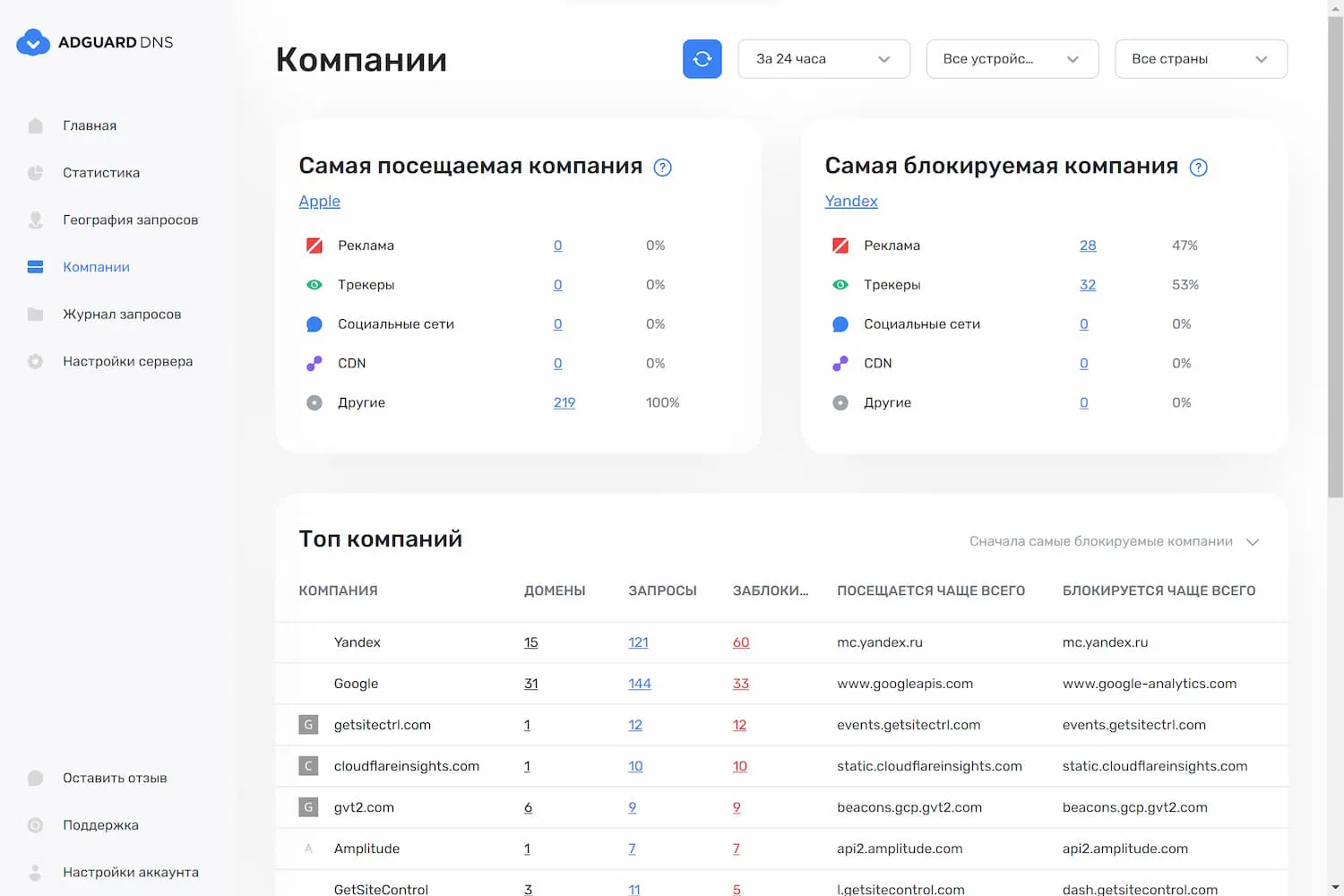This screenshot has height=896, width=1344.
Task: Click the Трекеры eye icon in Yandex card
Action: [x=840, y=285]
